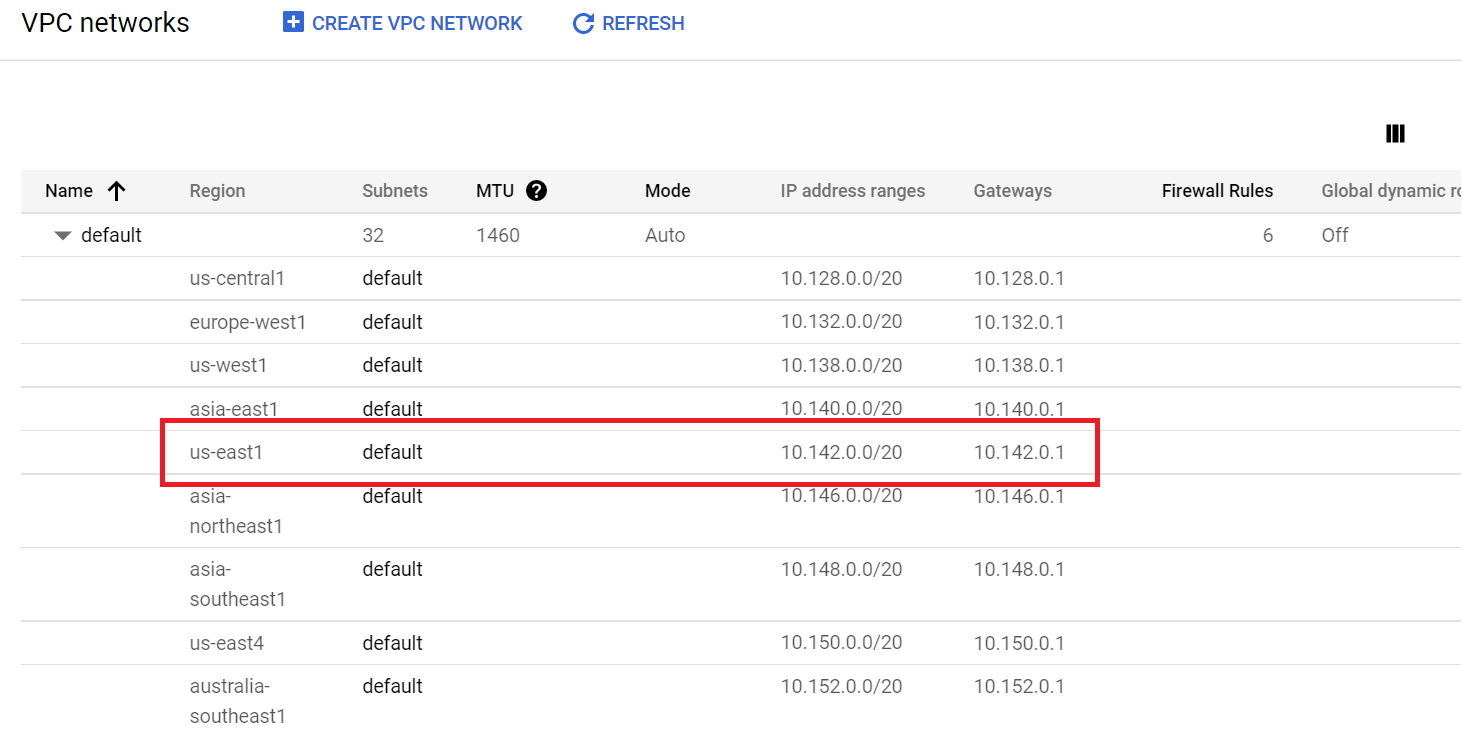Open the default subnet for us-central1
Viewport: 1462px width, 735px height.
tap(392, 278)
